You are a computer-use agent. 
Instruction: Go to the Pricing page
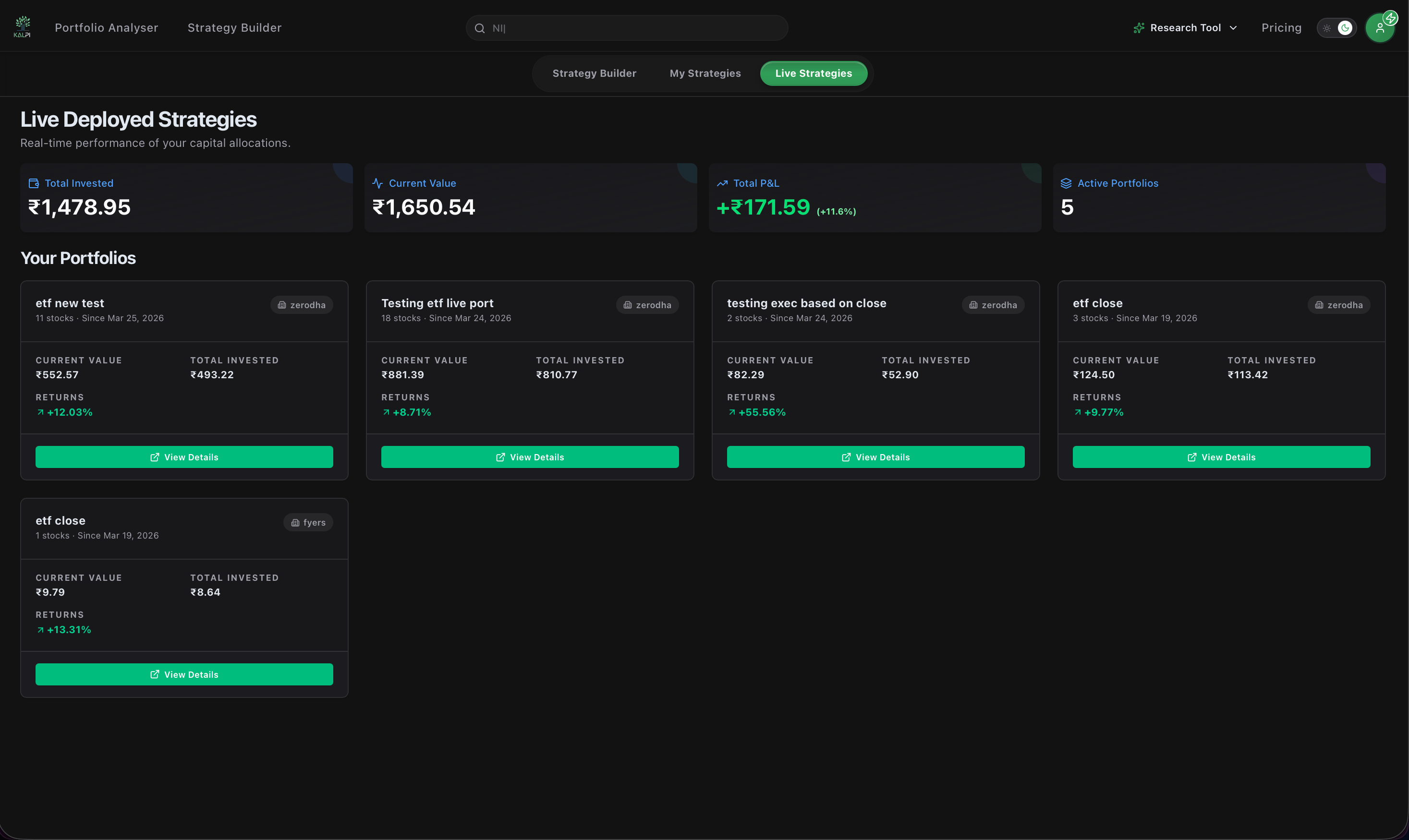click(x=1282, y=28)
